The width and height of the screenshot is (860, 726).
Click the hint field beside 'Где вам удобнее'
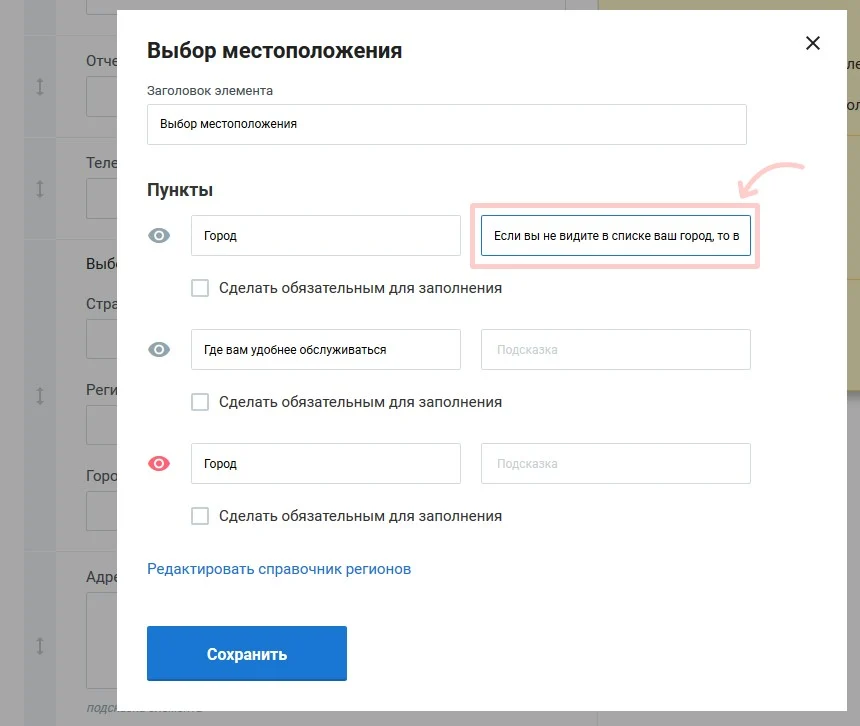click(615, 350)
